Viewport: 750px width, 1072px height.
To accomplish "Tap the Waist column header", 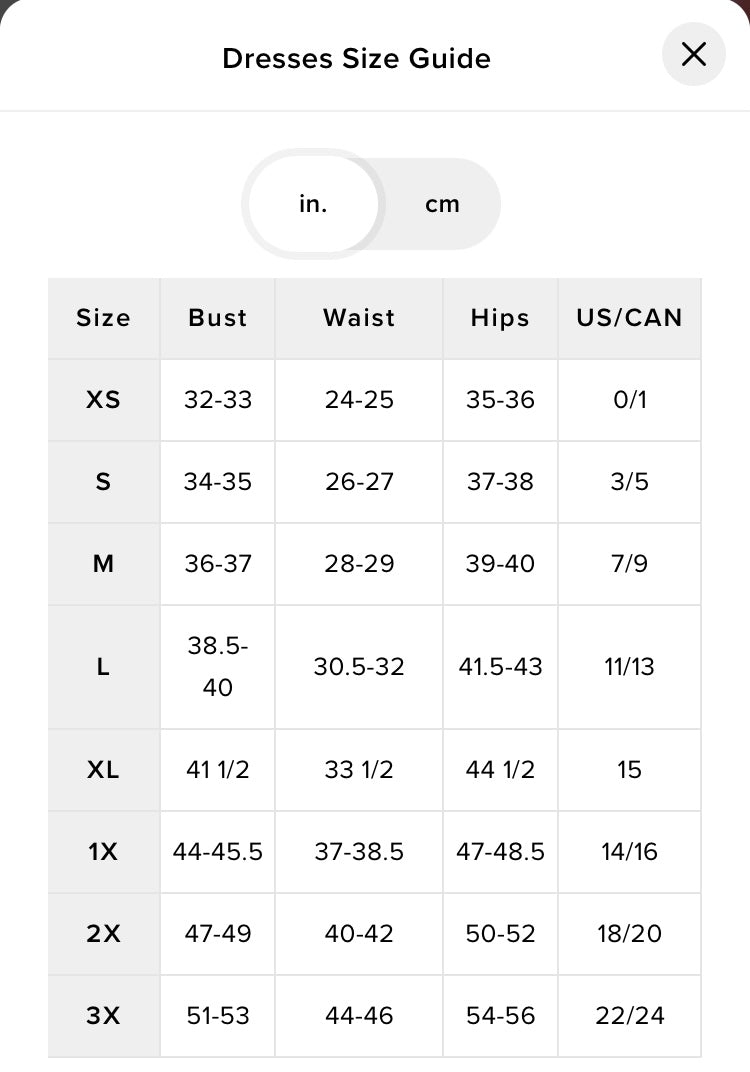I will pyautogui.click(x=359, y=318).
